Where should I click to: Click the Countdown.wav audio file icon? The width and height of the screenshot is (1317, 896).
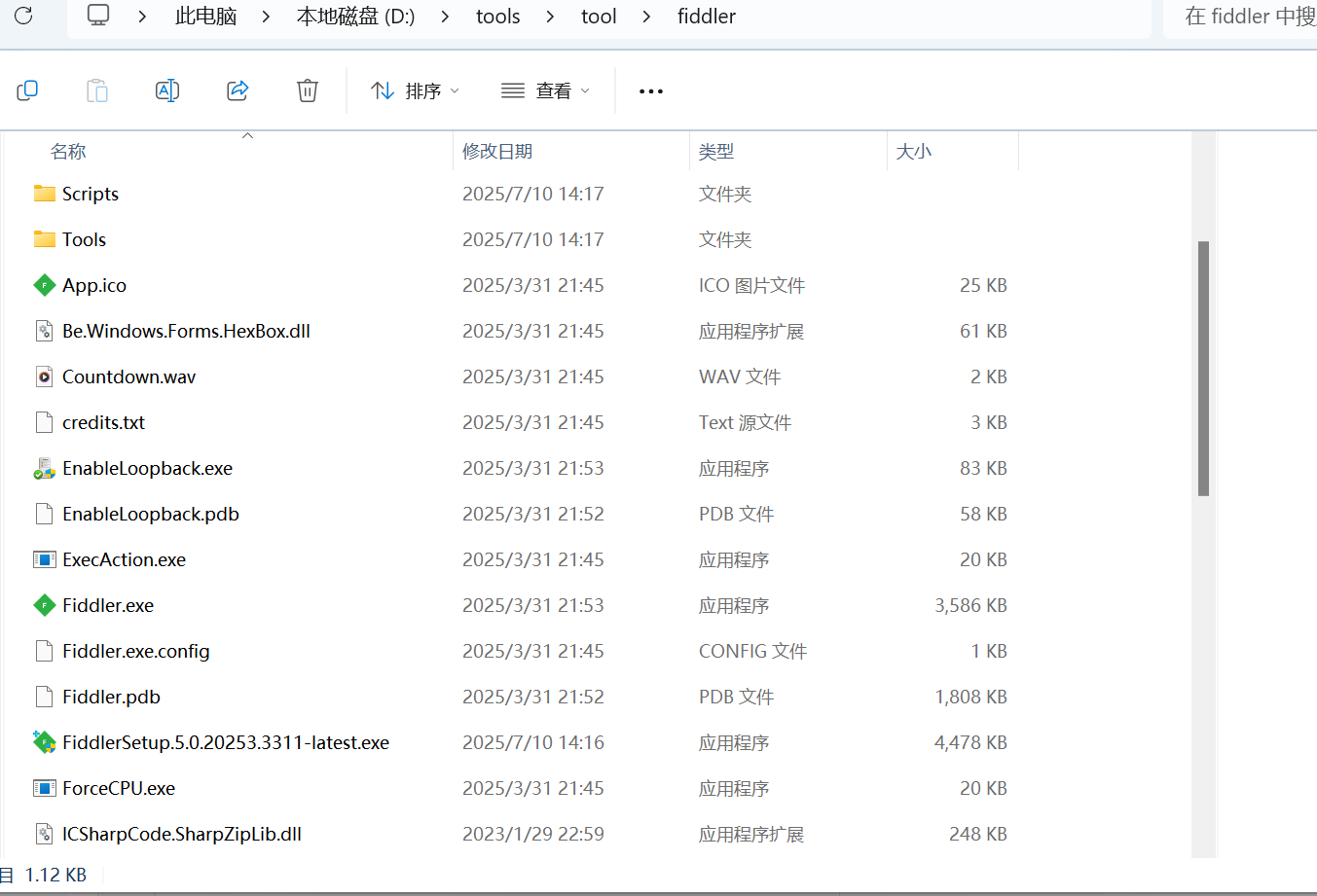pos(44,376)
